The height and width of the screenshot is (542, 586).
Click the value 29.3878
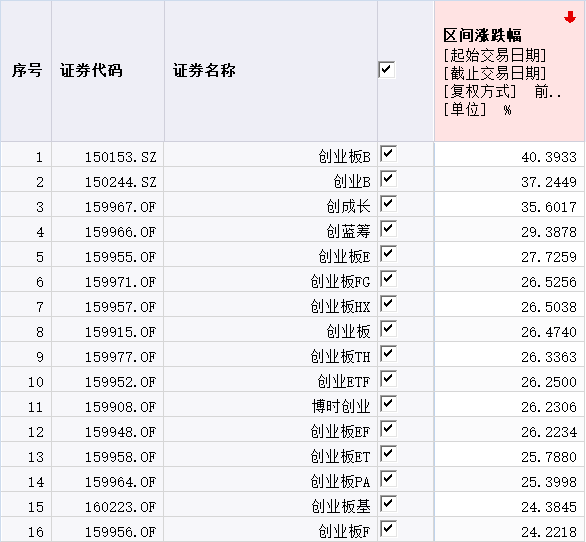pos(549,232)
